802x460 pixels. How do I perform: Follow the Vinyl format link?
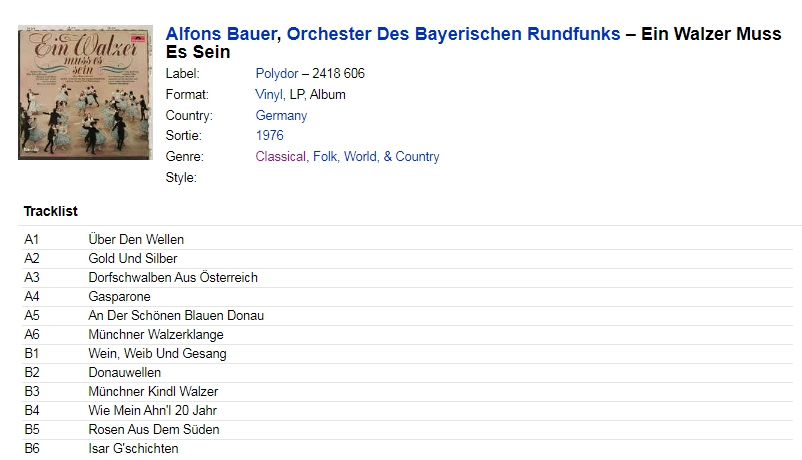tap(269, 95)
